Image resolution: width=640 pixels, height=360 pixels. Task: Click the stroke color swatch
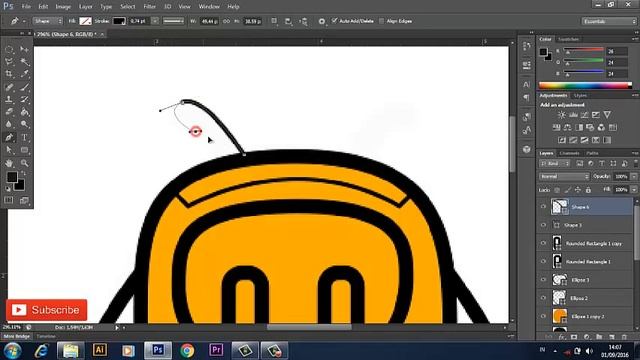point(119,21)
